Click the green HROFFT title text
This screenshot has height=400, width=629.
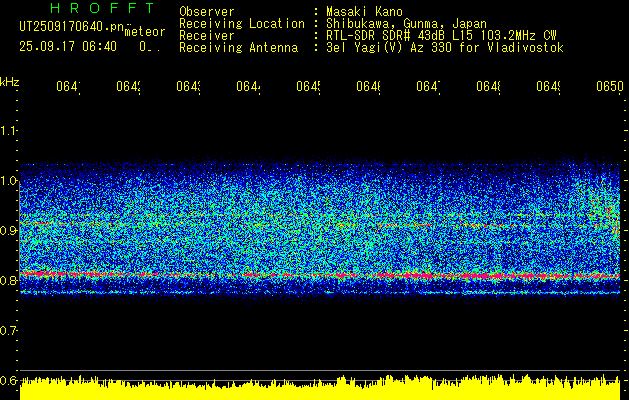[x=103, y=8]
